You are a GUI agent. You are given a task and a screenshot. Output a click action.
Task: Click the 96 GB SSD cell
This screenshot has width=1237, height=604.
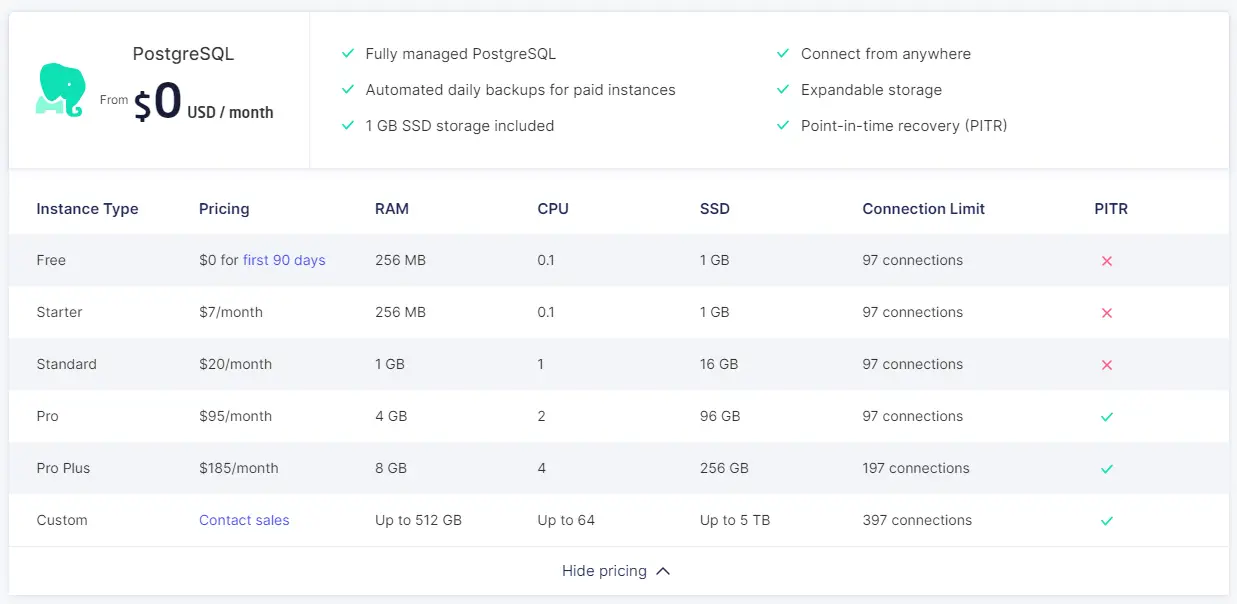720,416
